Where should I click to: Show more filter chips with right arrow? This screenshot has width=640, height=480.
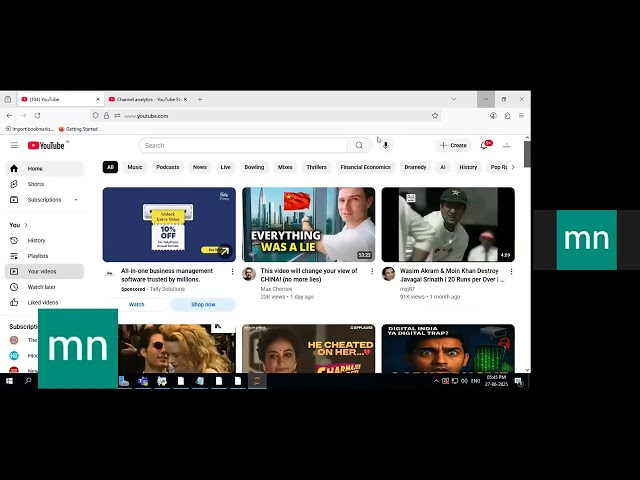click(x=513, y=167)
